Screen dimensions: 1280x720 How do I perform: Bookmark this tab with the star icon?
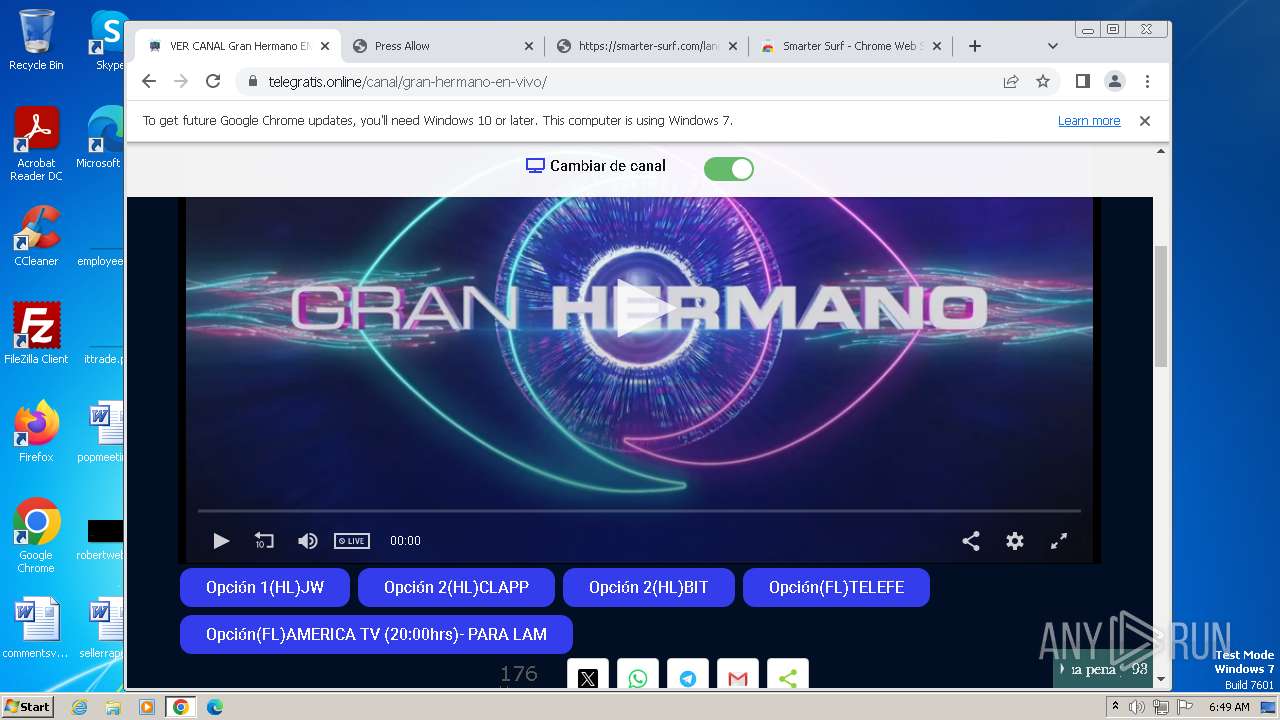[1043, 82]
